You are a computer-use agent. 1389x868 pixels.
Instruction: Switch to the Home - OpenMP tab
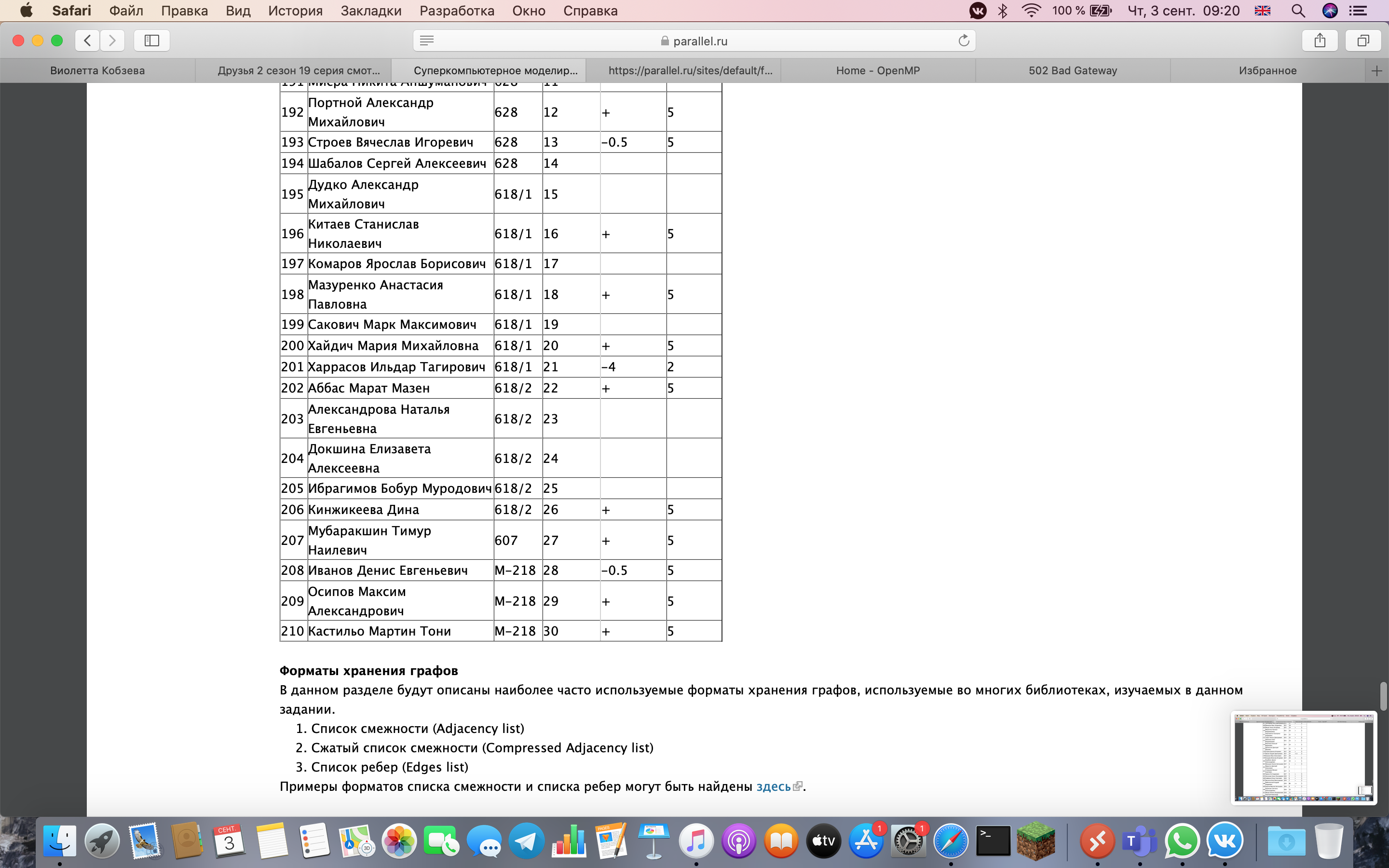878,70
